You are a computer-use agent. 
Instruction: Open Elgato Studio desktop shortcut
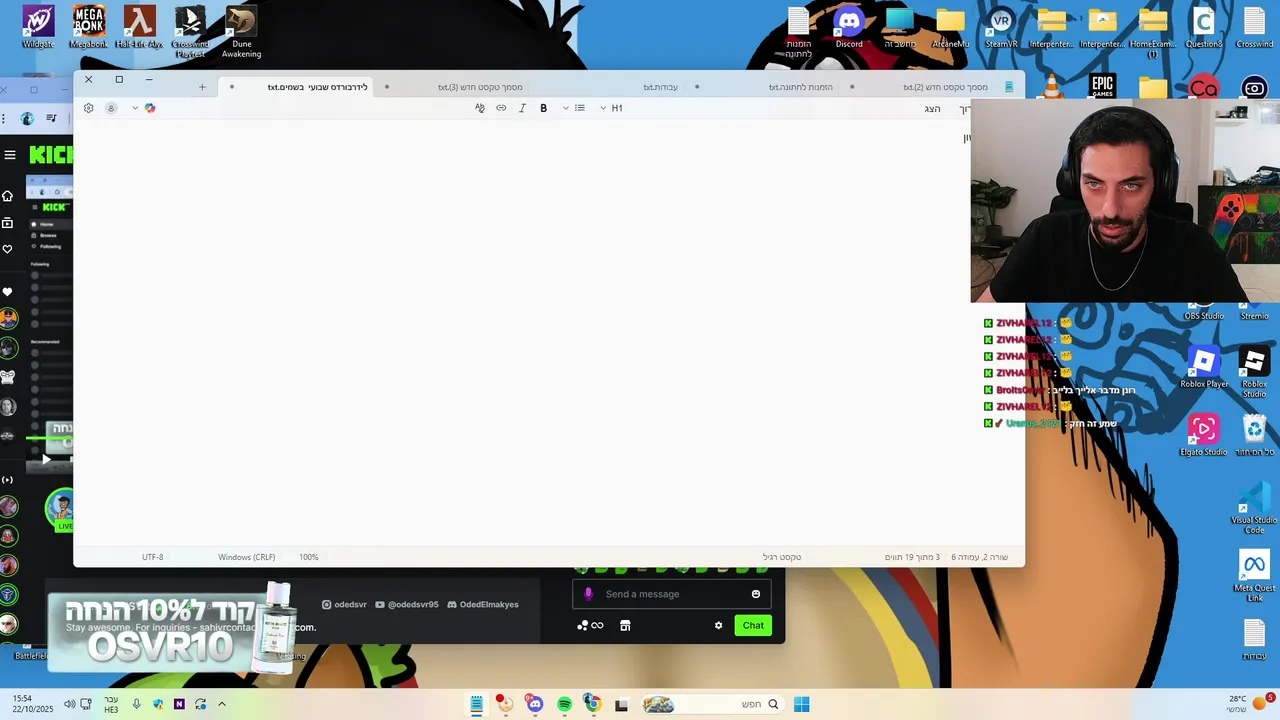click(1204, 435)
